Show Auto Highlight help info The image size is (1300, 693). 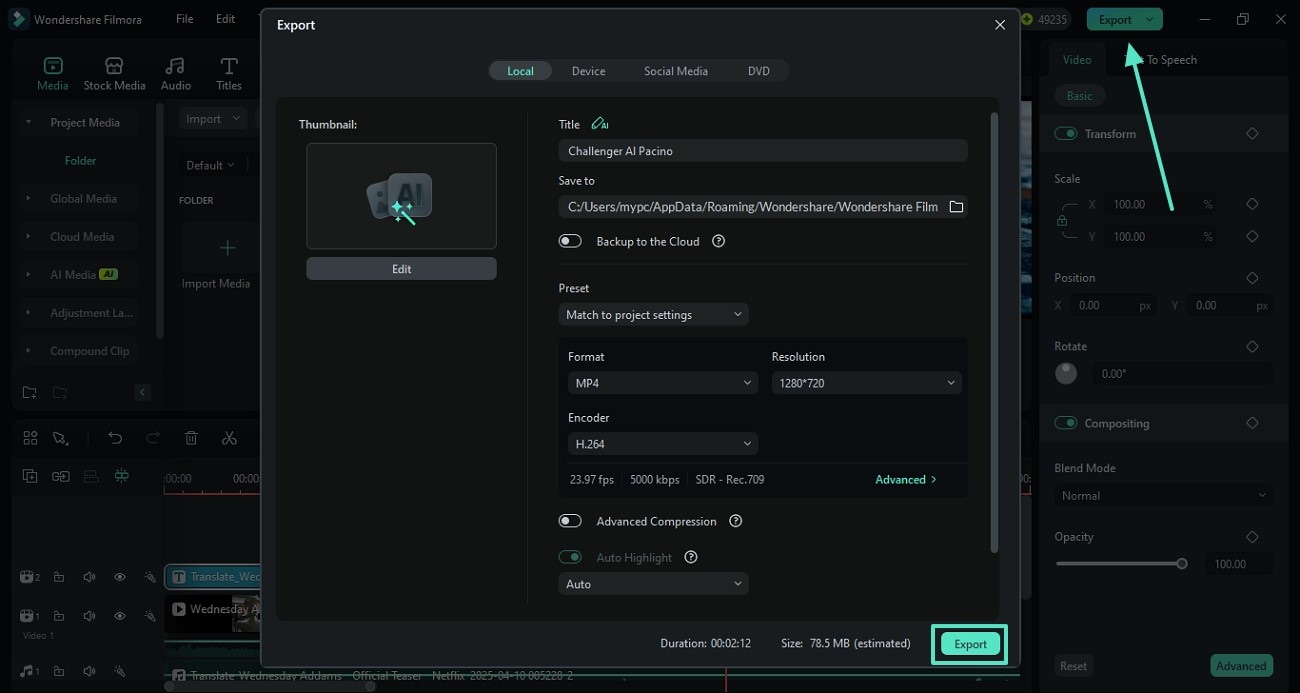690,557
